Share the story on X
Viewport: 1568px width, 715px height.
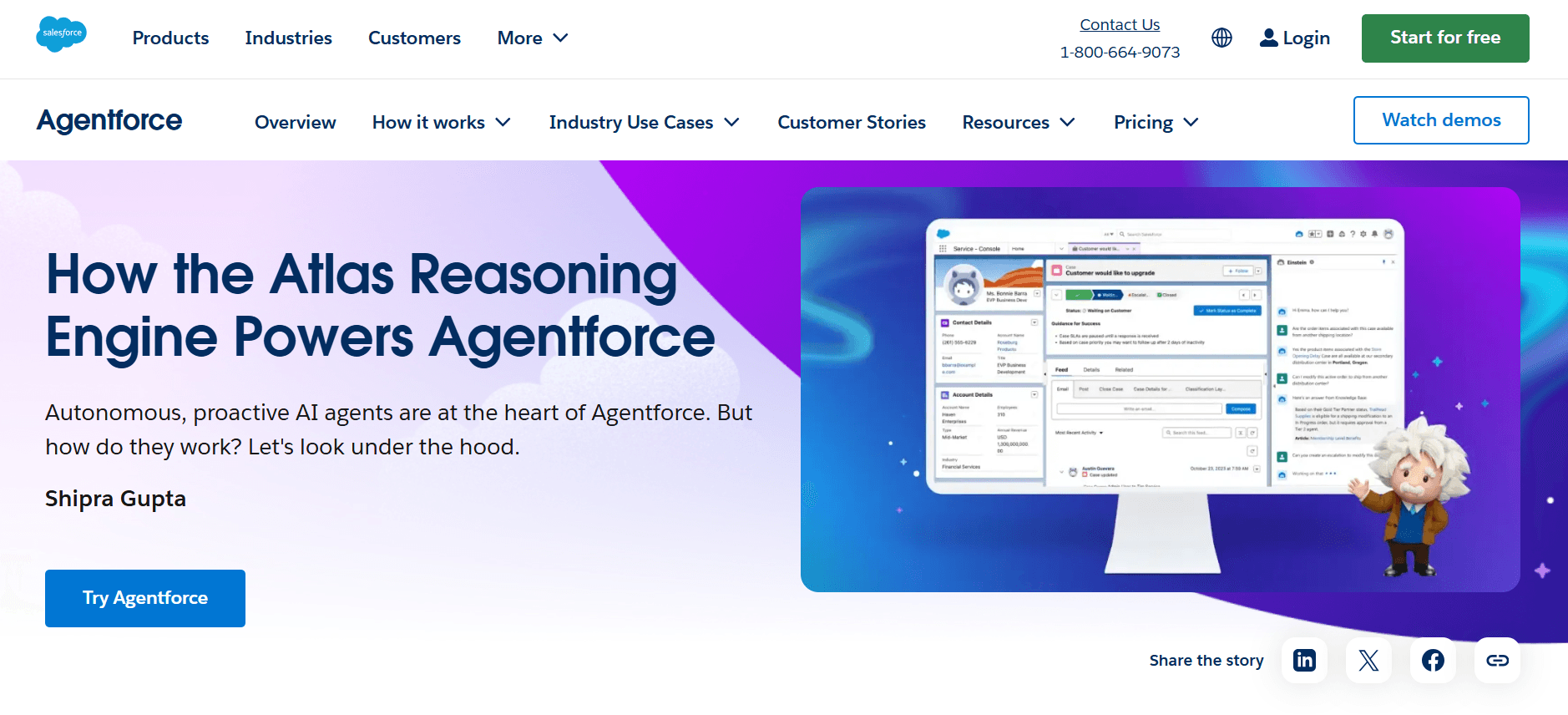coord(1368,661)
